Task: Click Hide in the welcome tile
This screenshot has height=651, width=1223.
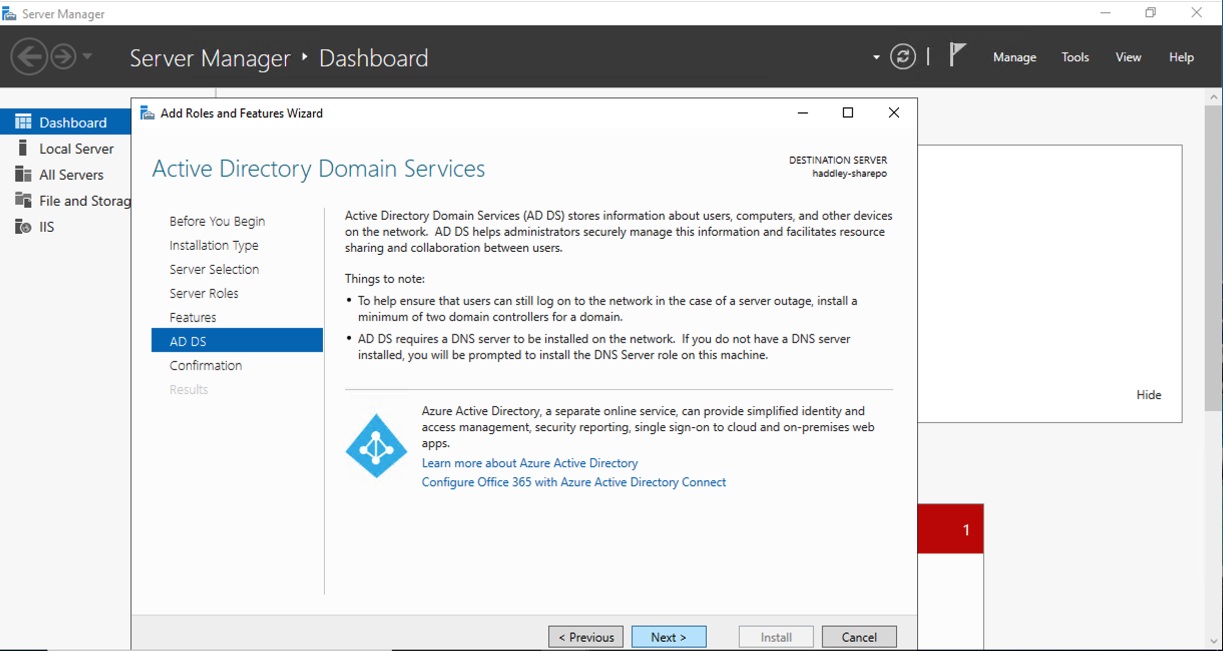Action: click(x=1149, y=395)
